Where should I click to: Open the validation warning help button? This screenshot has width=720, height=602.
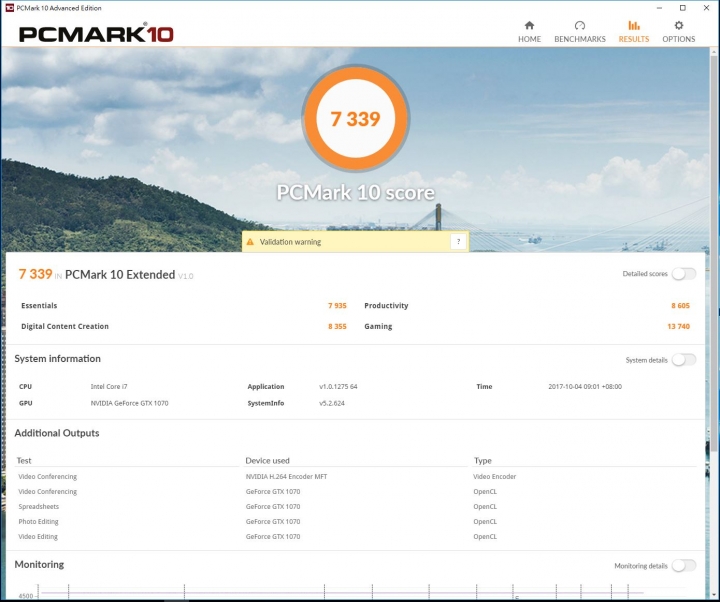(458, 241)
